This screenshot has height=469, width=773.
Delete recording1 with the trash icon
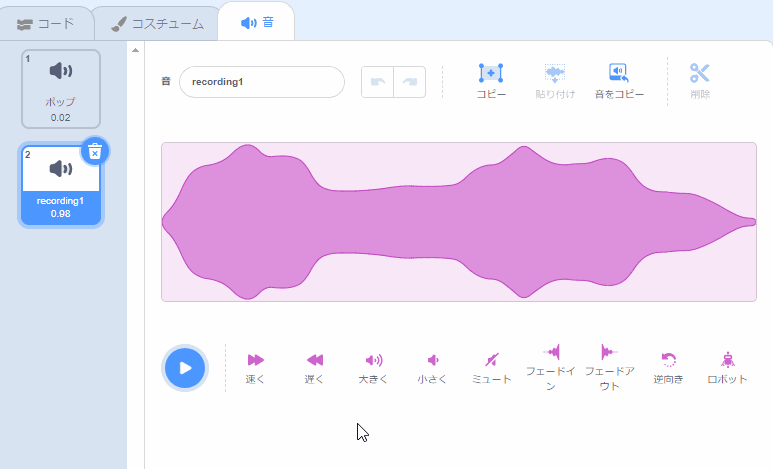click(95, 151)
